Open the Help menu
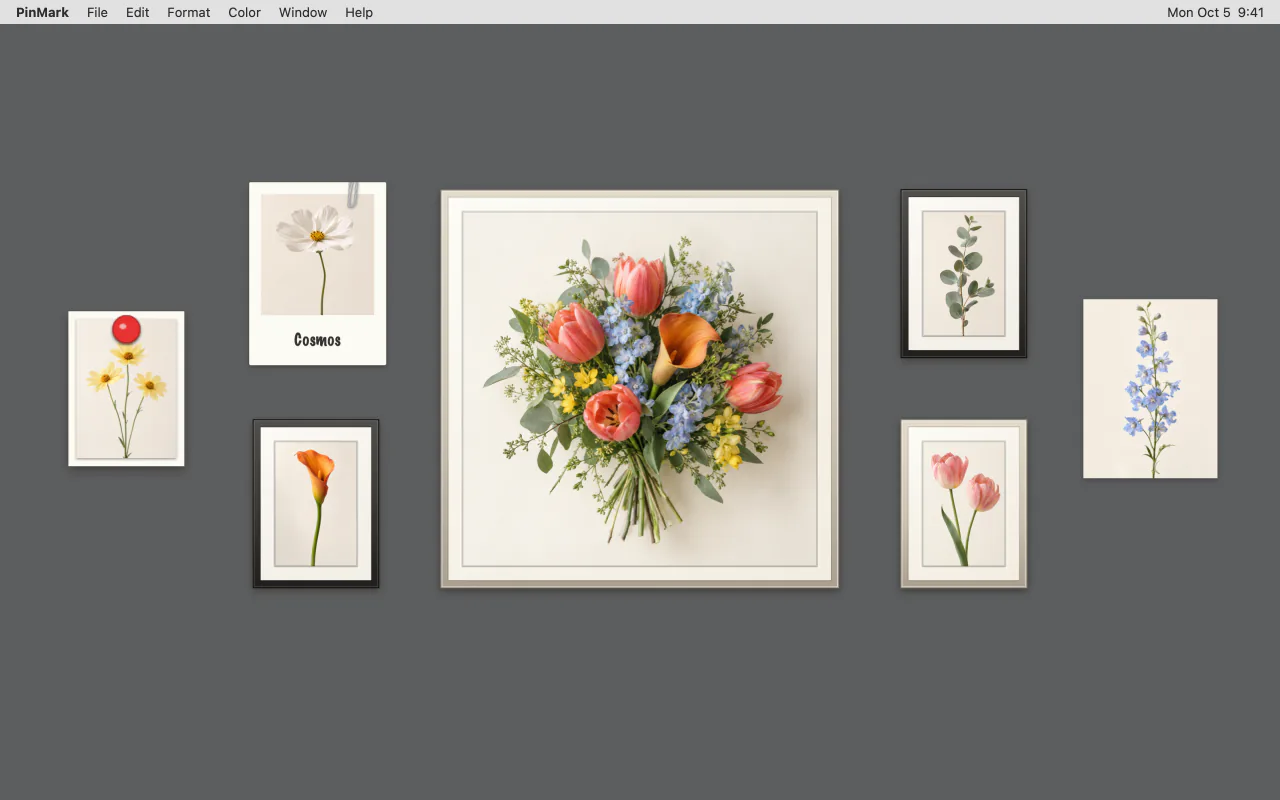This screenshot has height=800, width=1280. (x=359, y=12)
